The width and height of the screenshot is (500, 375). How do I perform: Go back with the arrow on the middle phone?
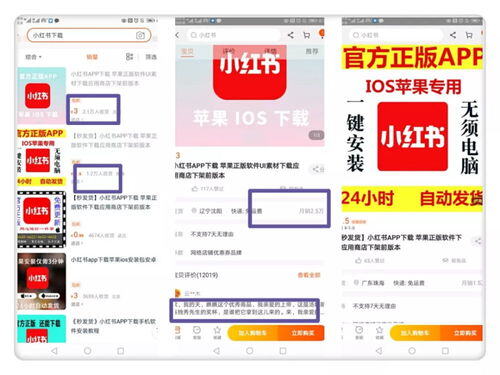click(178, 35)
